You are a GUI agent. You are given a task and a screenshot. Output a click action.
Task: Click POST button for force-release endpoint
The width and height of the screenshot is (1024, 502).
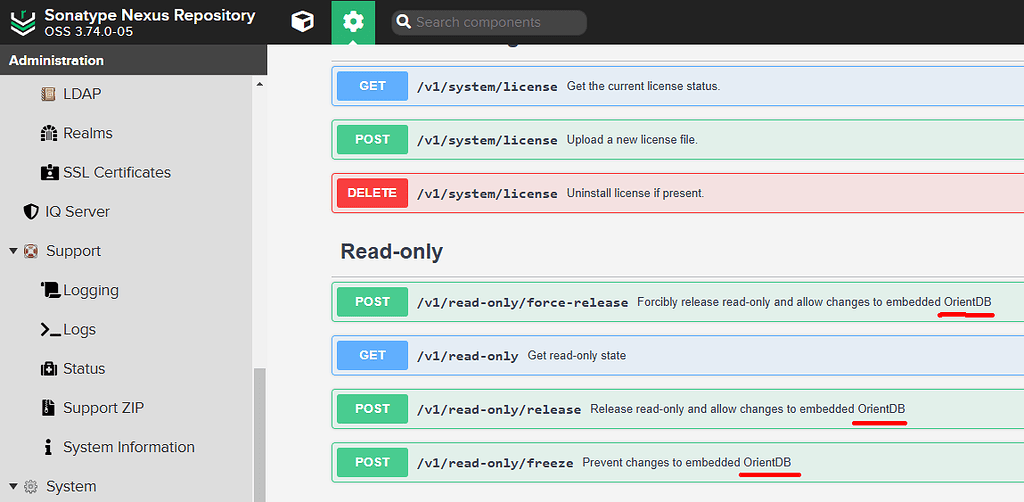click(372, 302)
